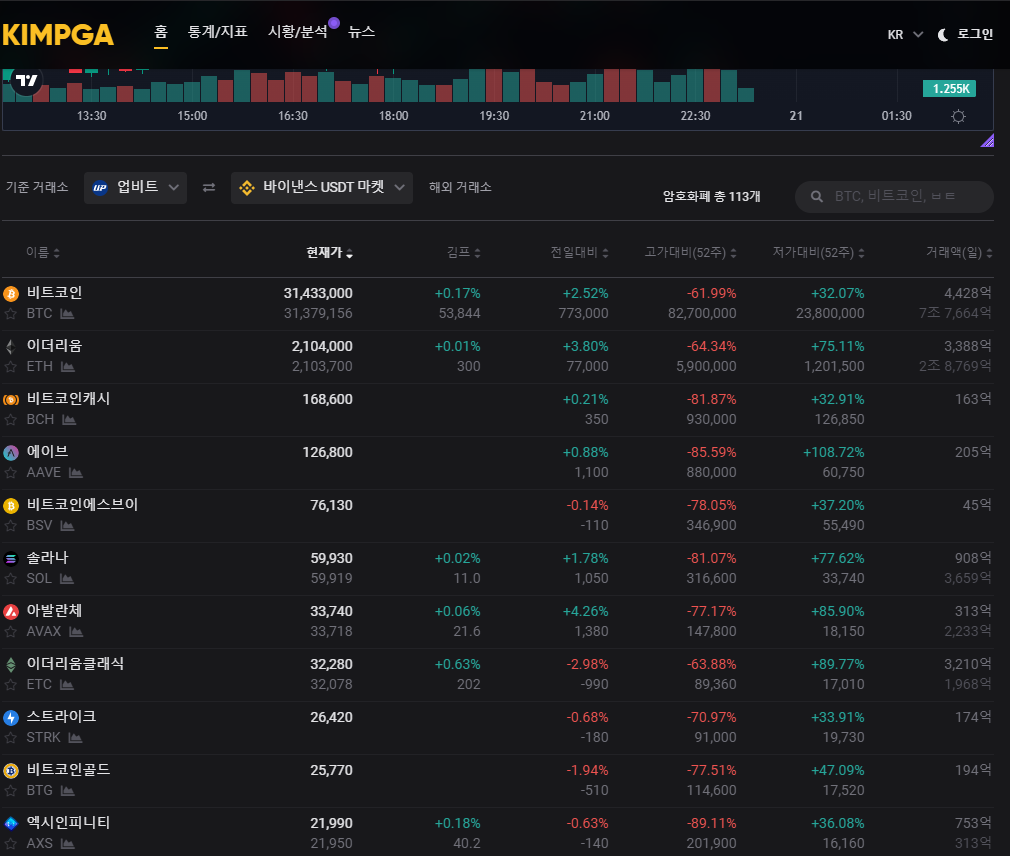This screenshot has height=856, width=1010.
Task: Click the Axie Infinity coin logo
Action: pyautogui.click(x=11, y=823)
